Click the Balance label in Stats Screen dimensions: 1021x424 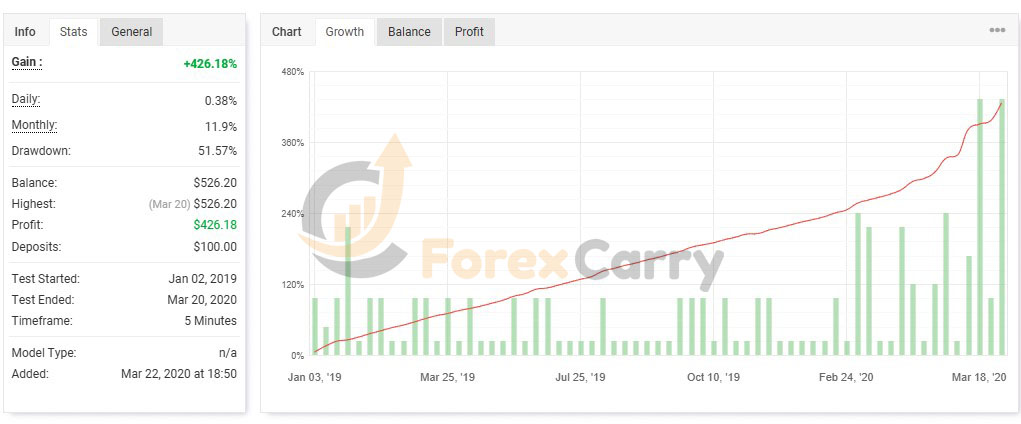[34, 183]
